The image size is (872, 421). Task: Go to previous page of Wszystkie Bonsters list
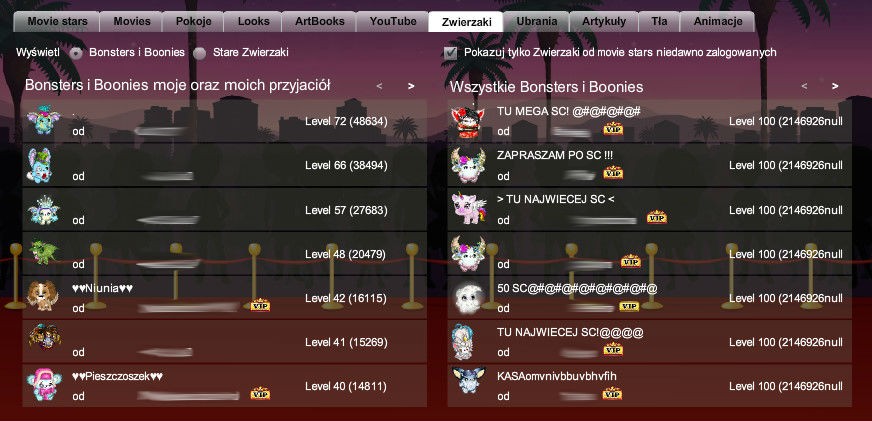click(x=804, y=86)
